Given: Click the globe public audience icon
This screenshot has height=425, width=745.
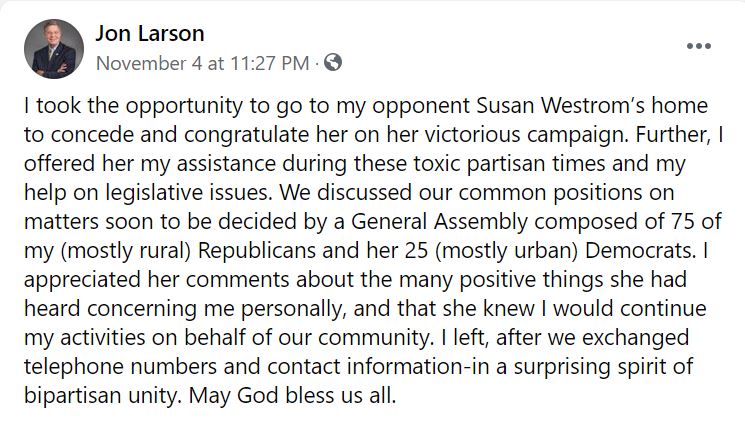Looking at the screenshot, I should coord(333,62).
